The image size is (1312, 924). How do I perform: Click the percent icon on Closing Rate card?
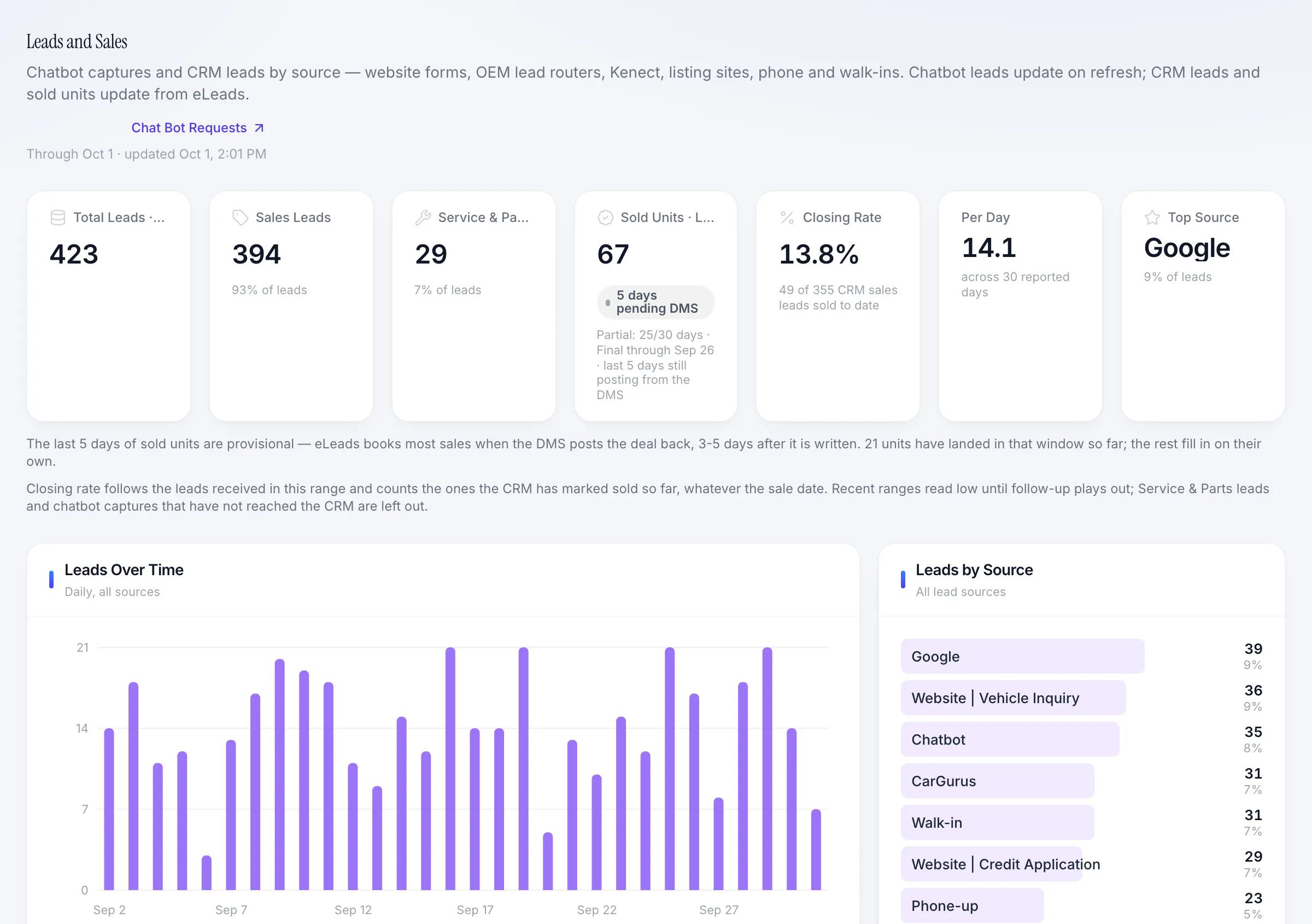tap(787, 218)
